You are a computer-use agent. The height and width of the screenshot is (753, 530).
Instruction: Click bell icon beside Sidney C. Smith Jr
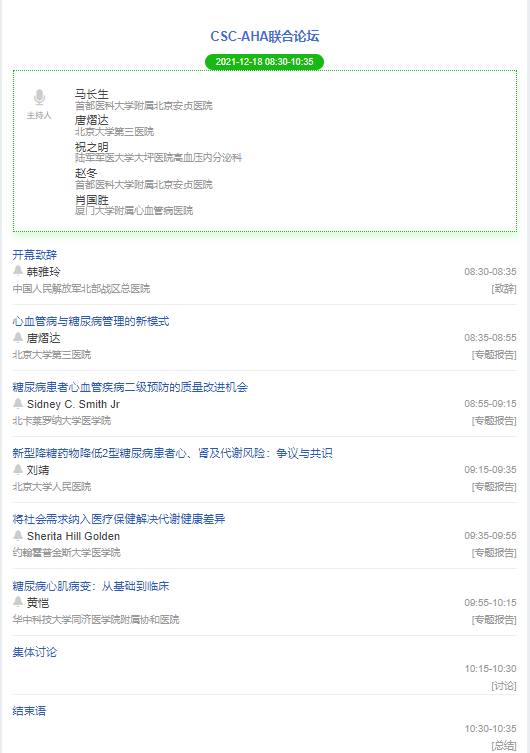(18, 403)
